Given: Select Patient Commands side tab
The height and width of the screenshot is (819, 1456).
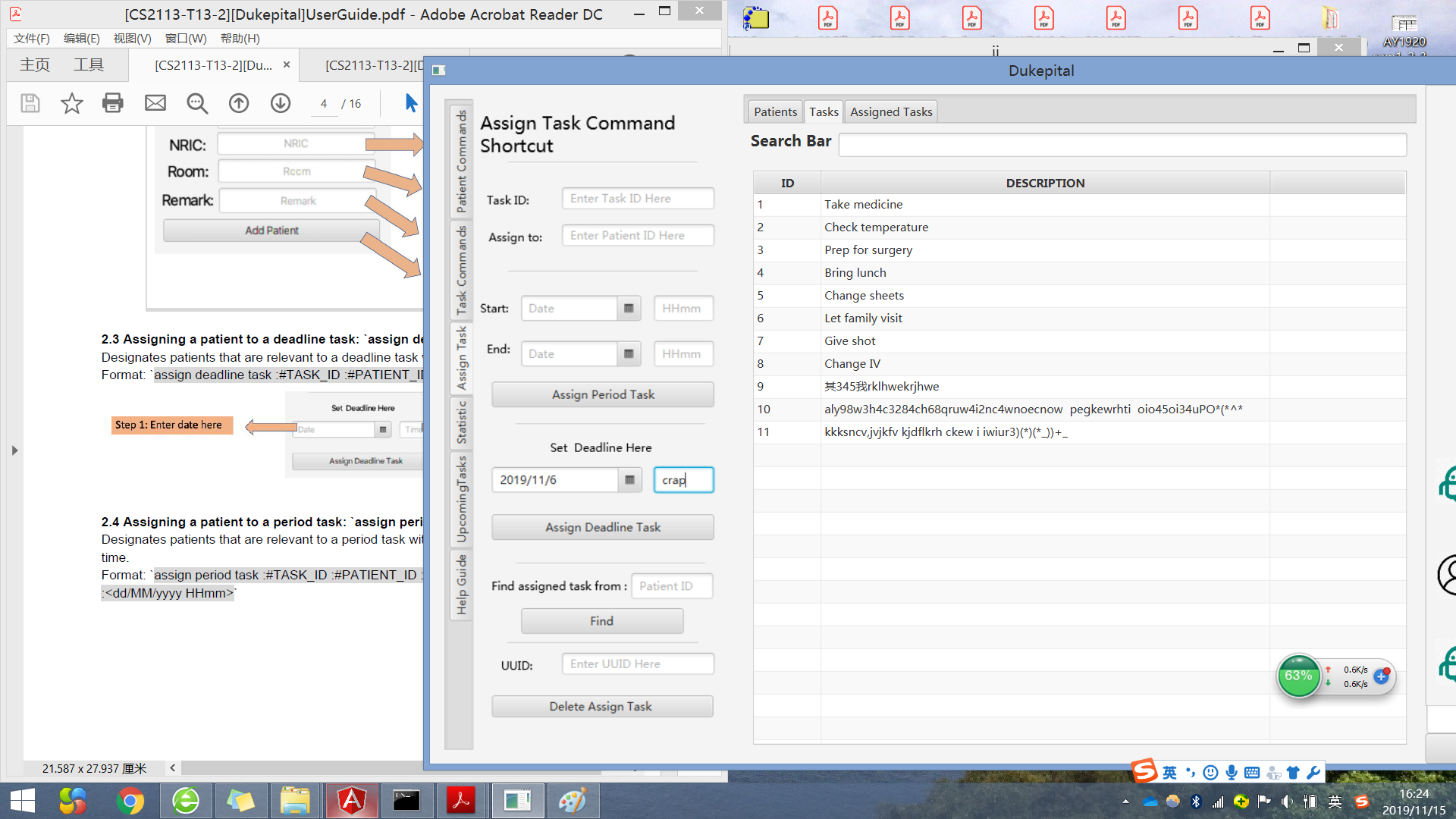Looking at the screenshot, I should tap(460, 161).
